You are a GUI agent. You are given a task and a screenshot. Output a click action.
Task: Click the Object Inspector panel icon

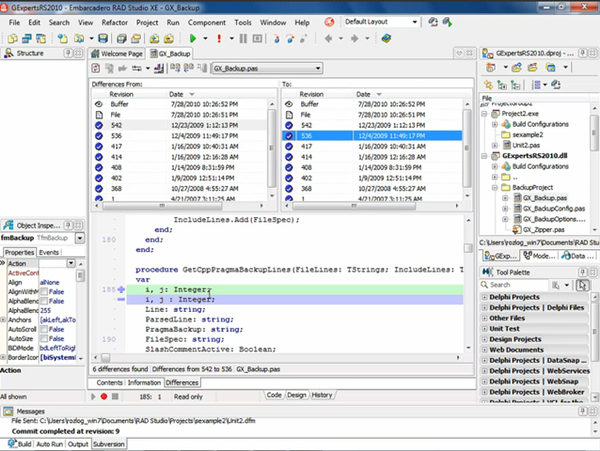coord(6,225)
